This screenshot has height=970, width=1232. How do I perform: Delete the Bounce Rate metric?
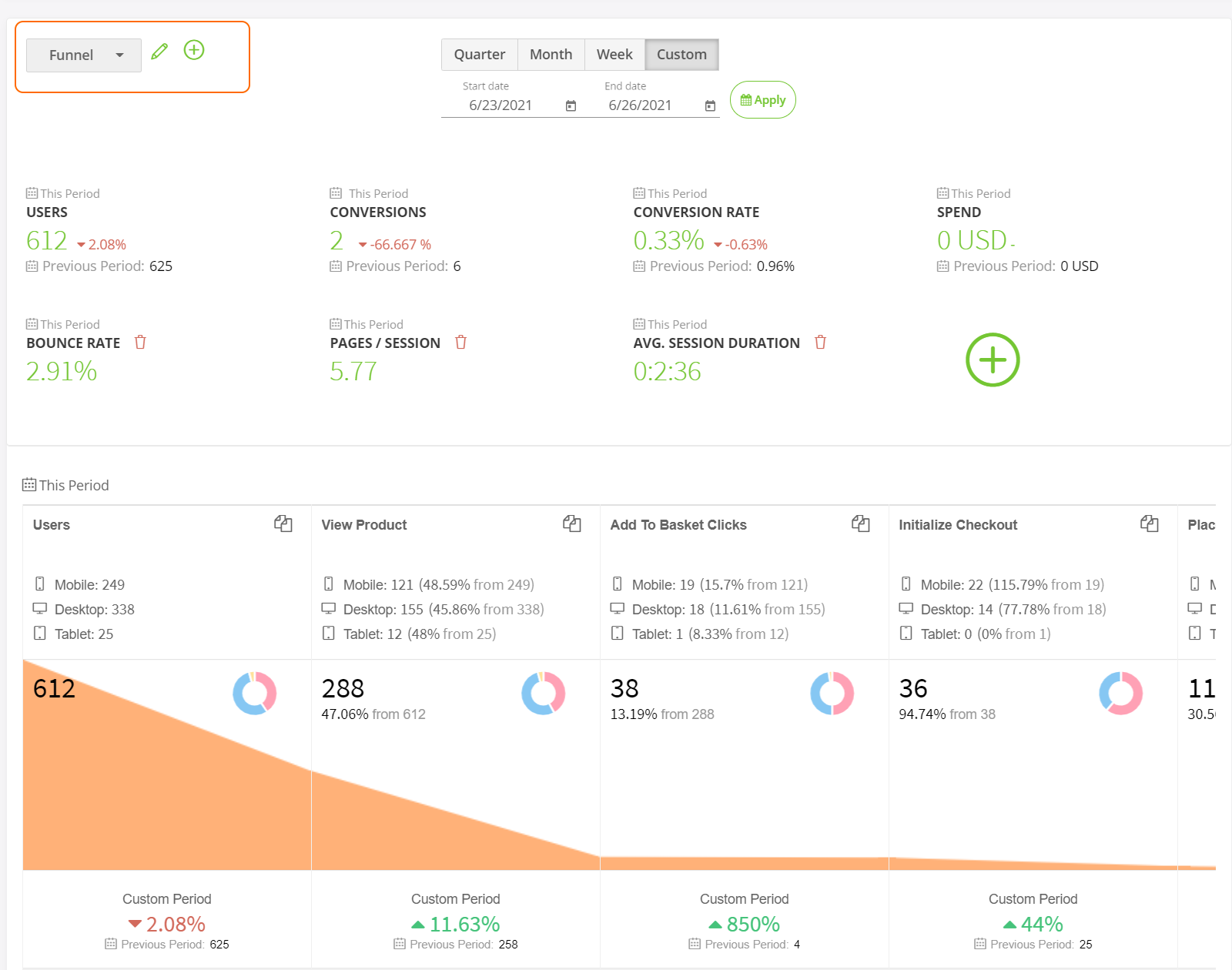140,343
